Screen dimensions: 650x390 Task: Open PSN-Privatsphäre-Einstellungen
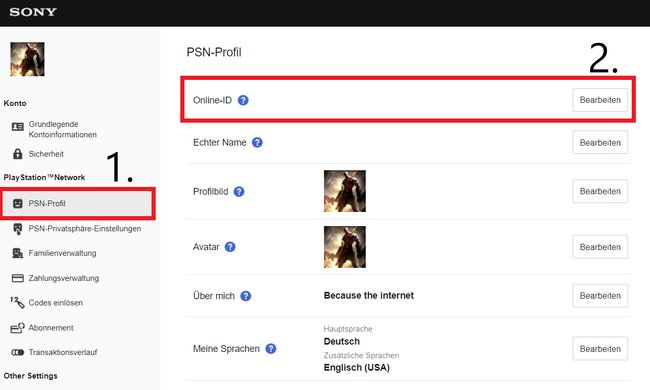tap(85, 229)
